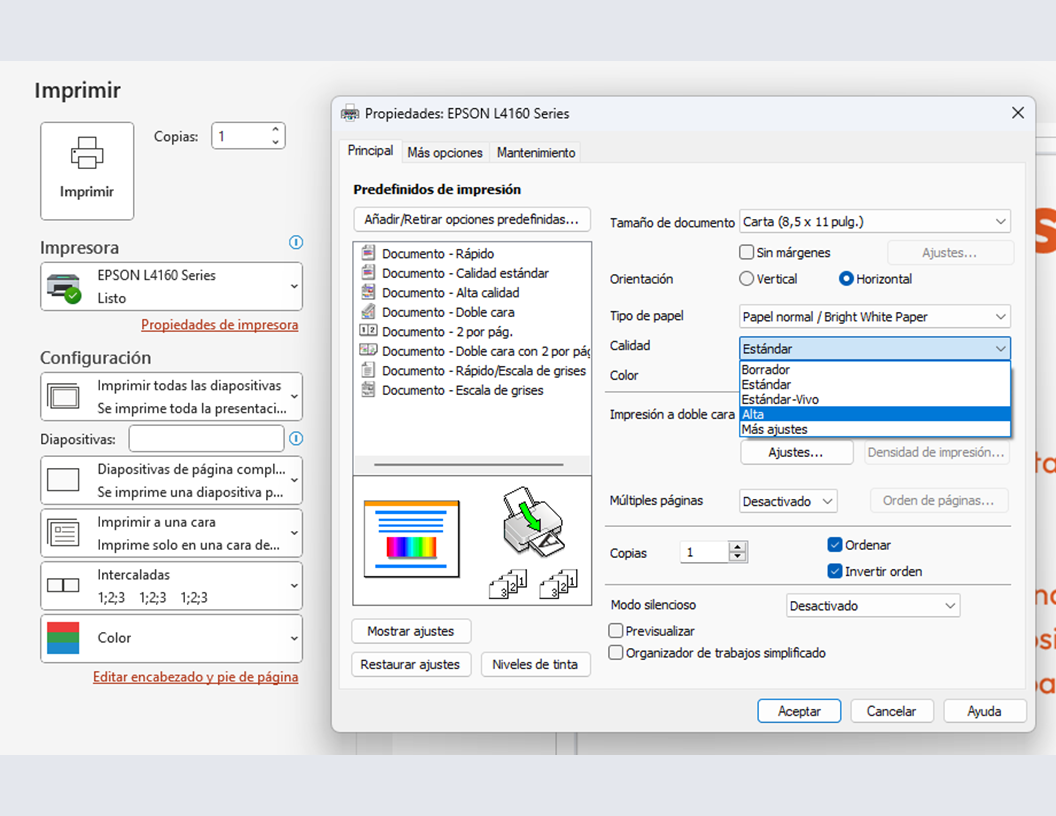Screen dimensions: 1056x816
Task: Click the Intercaladas collate icon
Action: coord(63,585)
